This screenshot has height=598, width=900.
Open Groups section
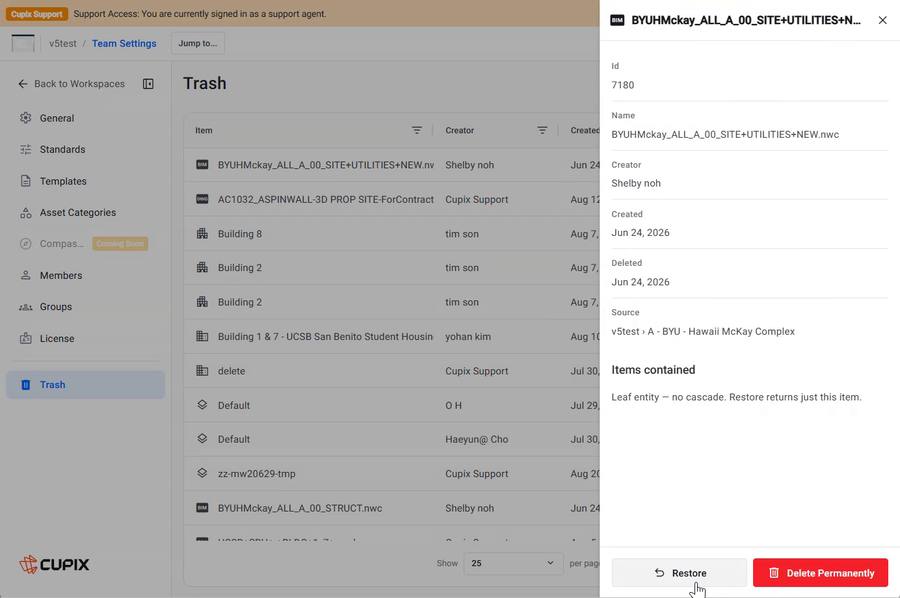[86, 306]
